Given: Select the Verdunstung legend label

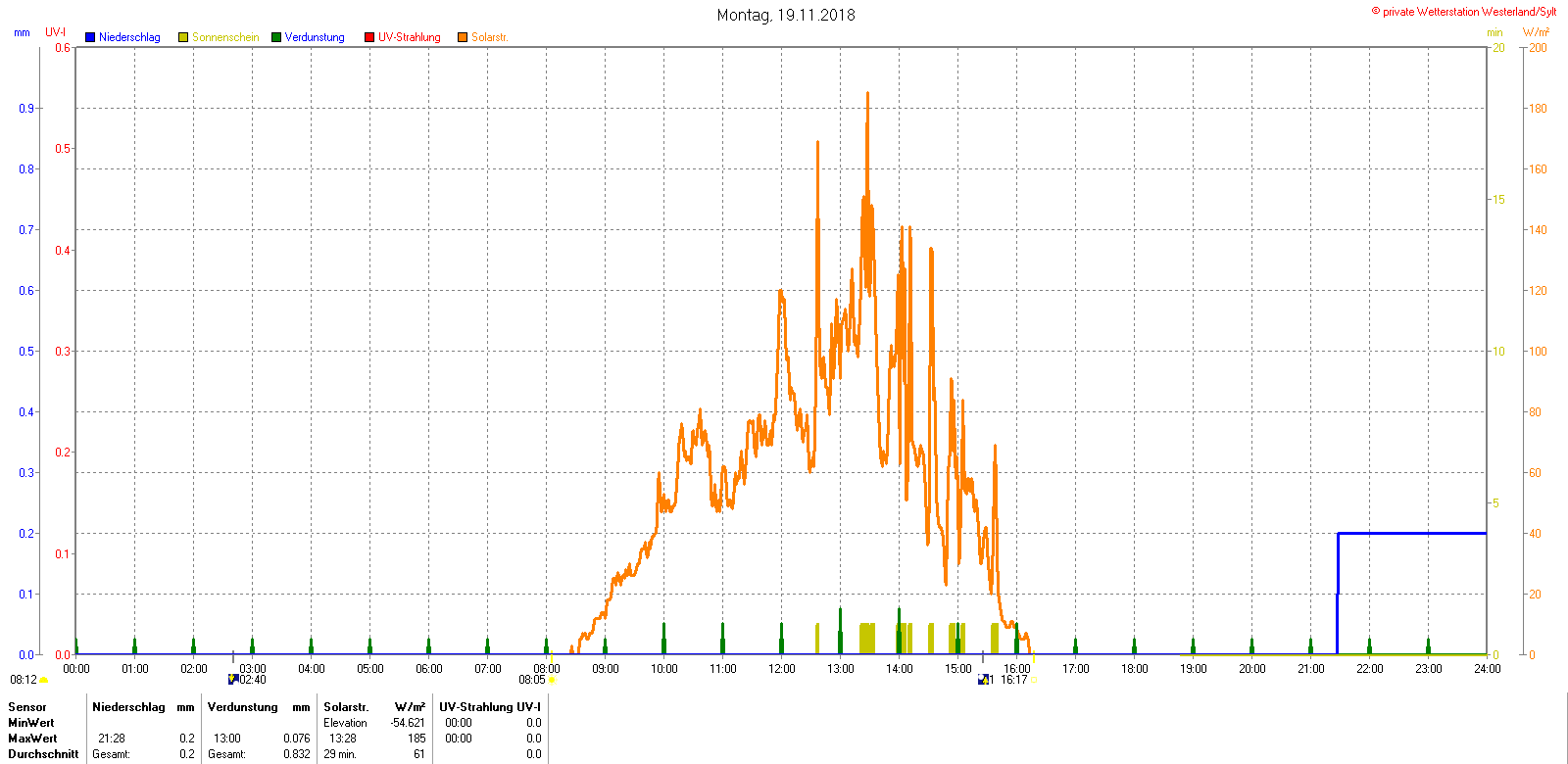Looking at the screenshot, I should click(x=315, y=37).
